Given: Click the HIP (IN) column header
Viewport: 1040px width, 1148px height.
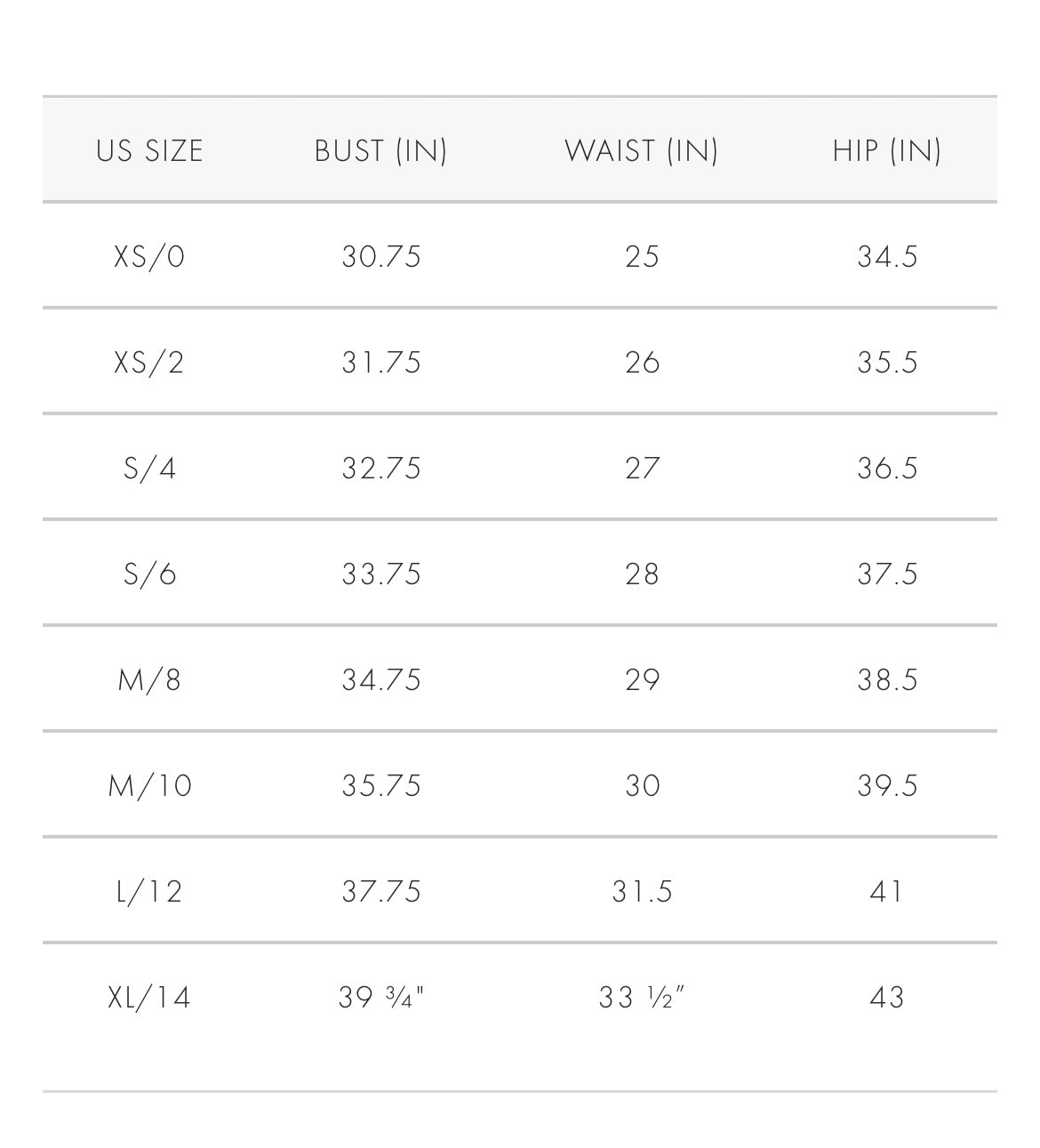Looking at the screenshot, I should tap(886, 151).
